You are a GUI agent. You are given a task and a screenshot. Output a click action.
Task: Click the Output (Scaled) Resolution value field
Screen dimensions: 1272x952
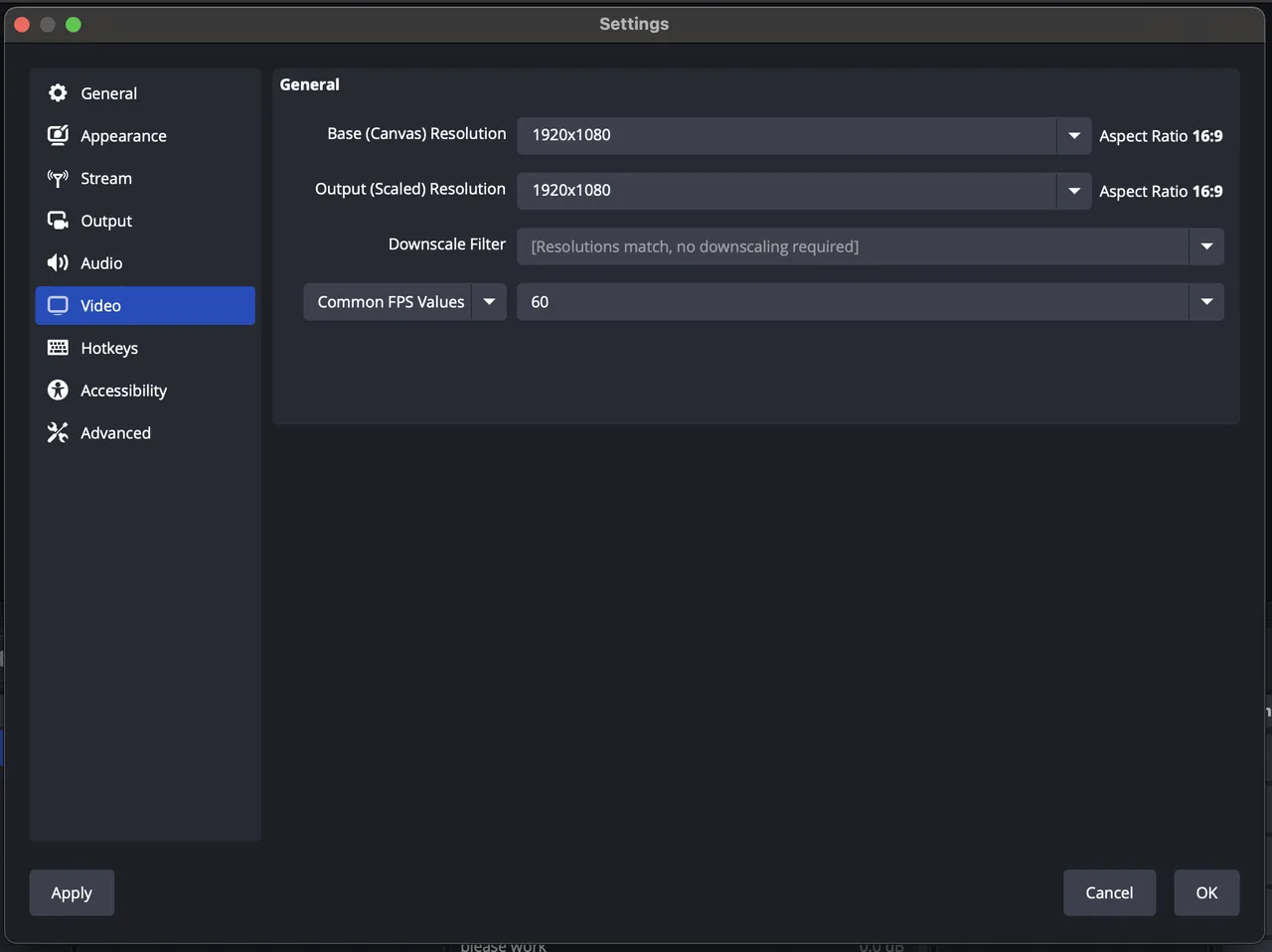[x=786, y=191]
